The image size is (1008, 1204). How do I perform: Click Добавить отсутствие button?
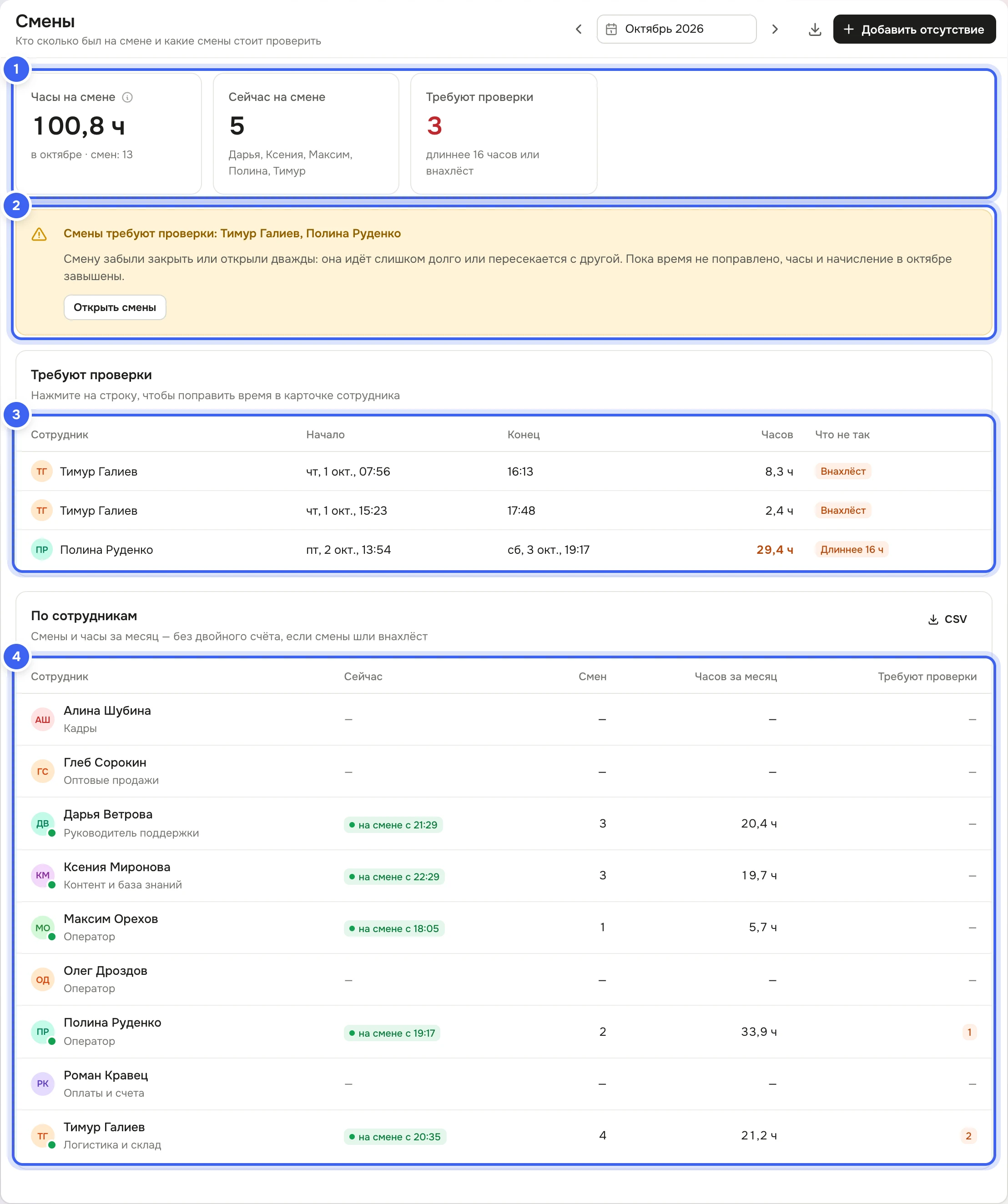914,29
